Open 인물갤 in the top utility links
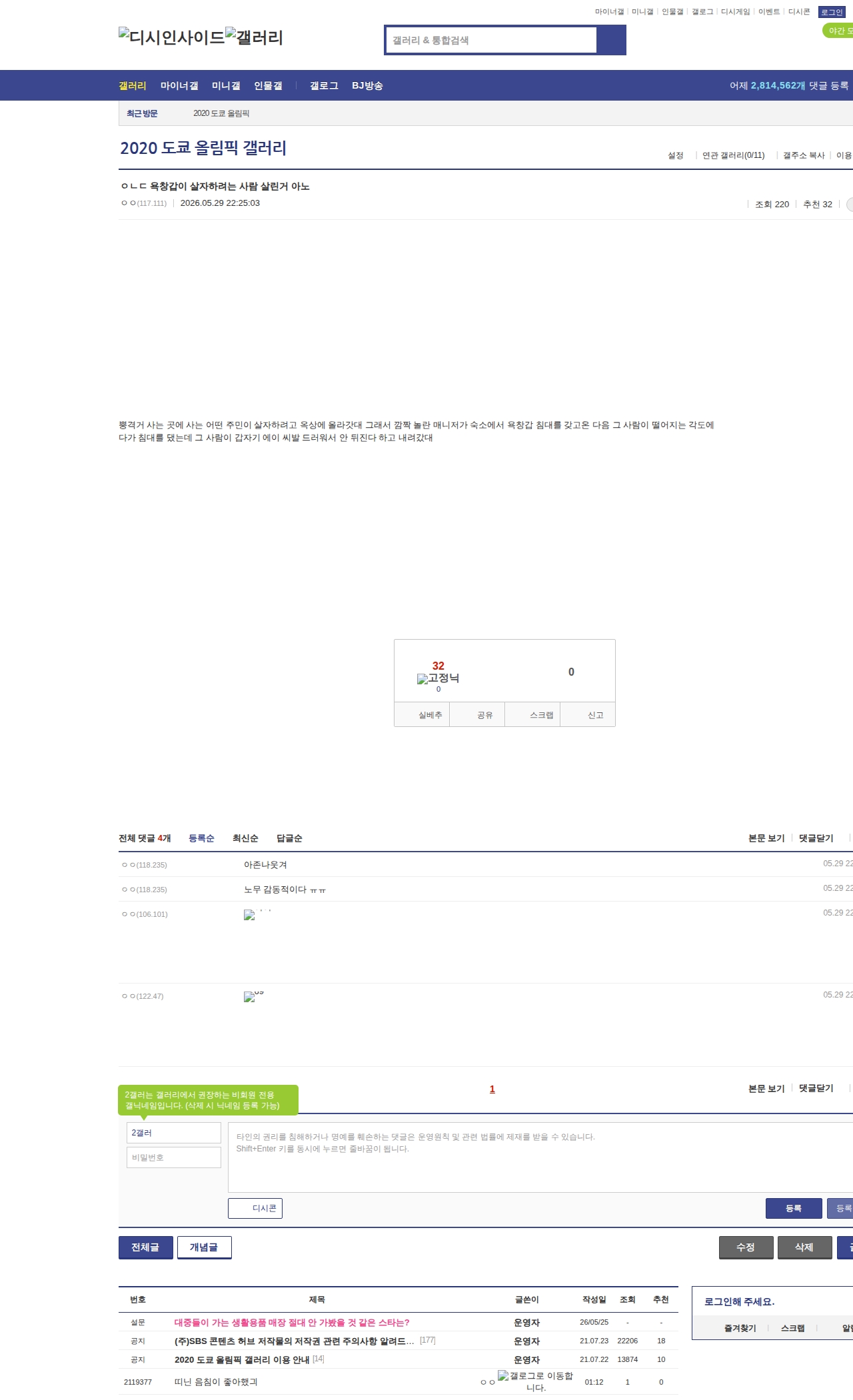This screenshot has width=853, height=1400. [672, 12]
